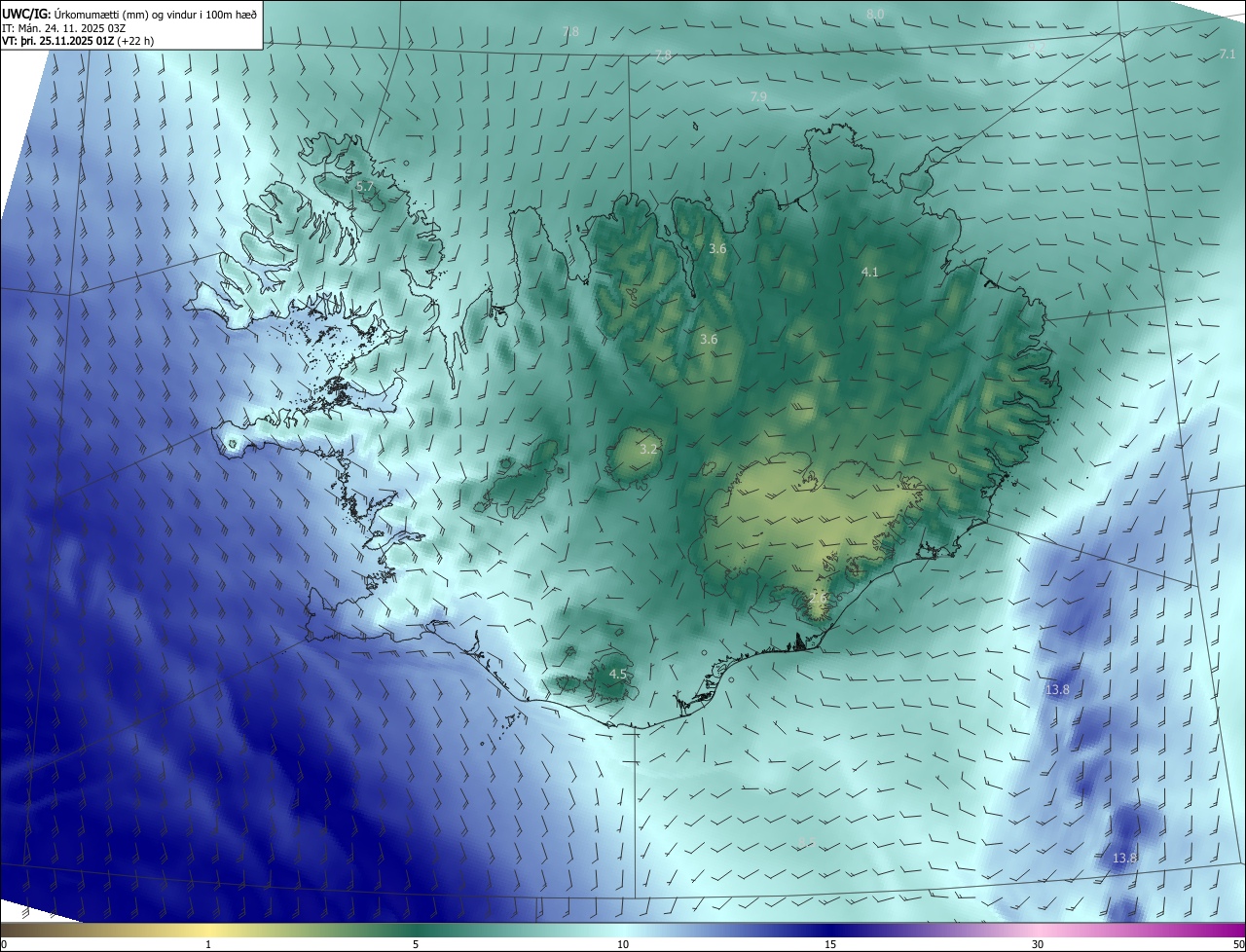Click the valid time line "VT: þri. 25.11.2025 01Z (+22 h)"
Viewport: 1246px width, 952px height.
click(78, 41)
